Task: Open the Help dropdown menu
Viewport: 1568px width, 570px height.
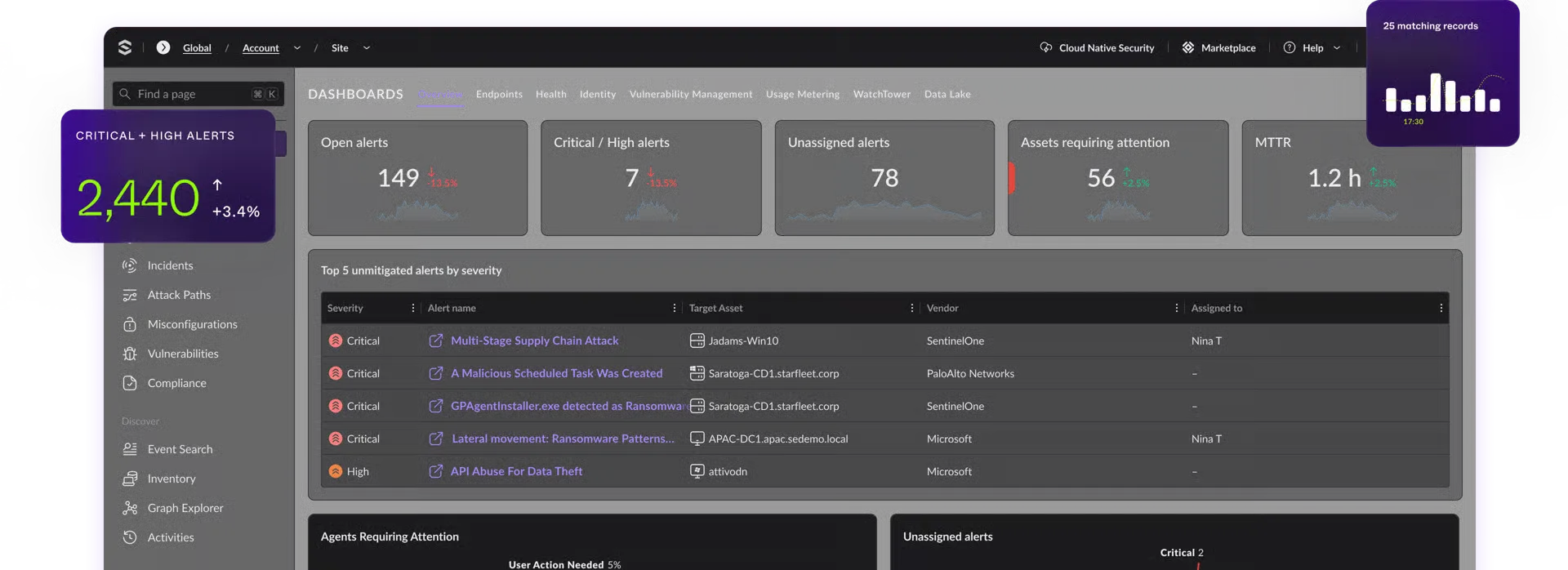Action: point(1312,47)
